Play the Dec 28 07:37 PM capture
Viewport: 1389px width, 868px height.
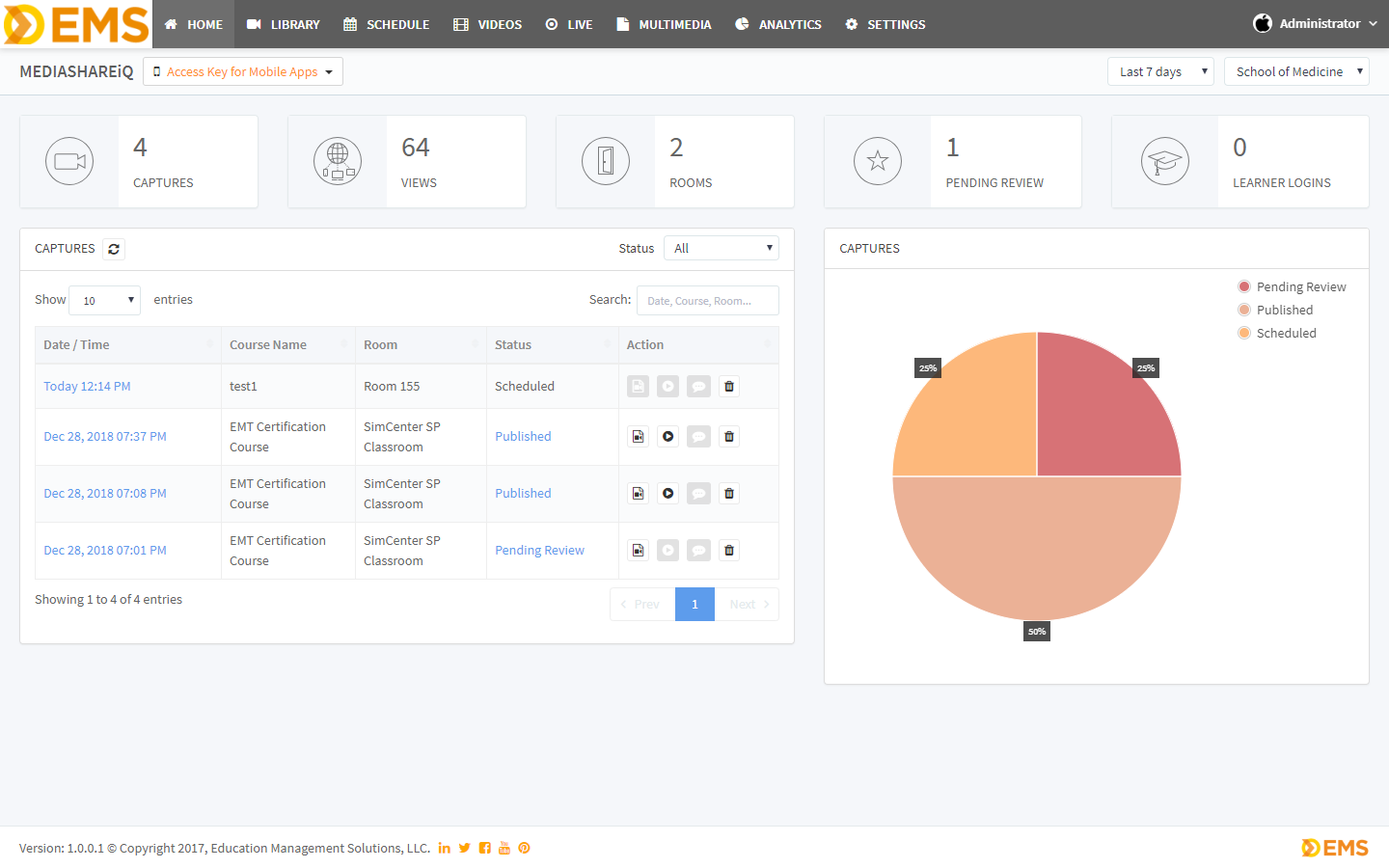pos(667,437)
